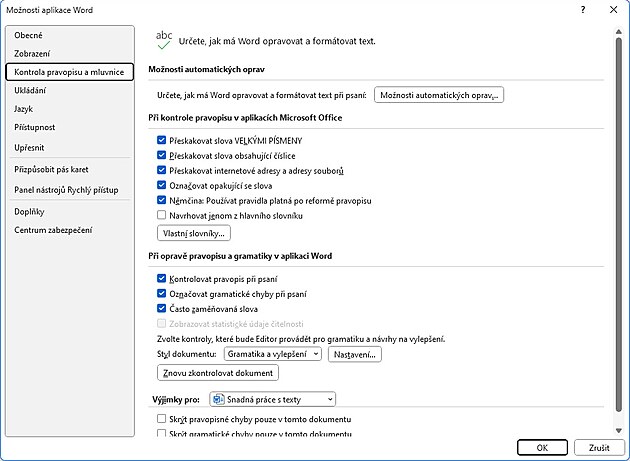Uncheck Často zaměňovaná slova
Viewport: 630px width, 461px height.
point(162,309)
